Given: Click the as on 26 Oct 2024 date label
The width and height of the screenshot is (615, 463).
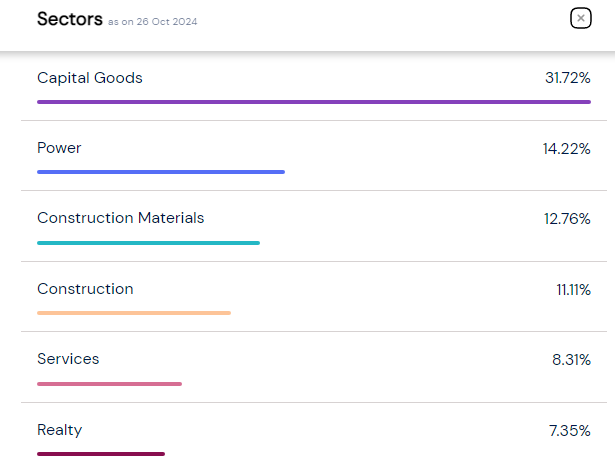Looking at the screenshot, I should [152, 21].
